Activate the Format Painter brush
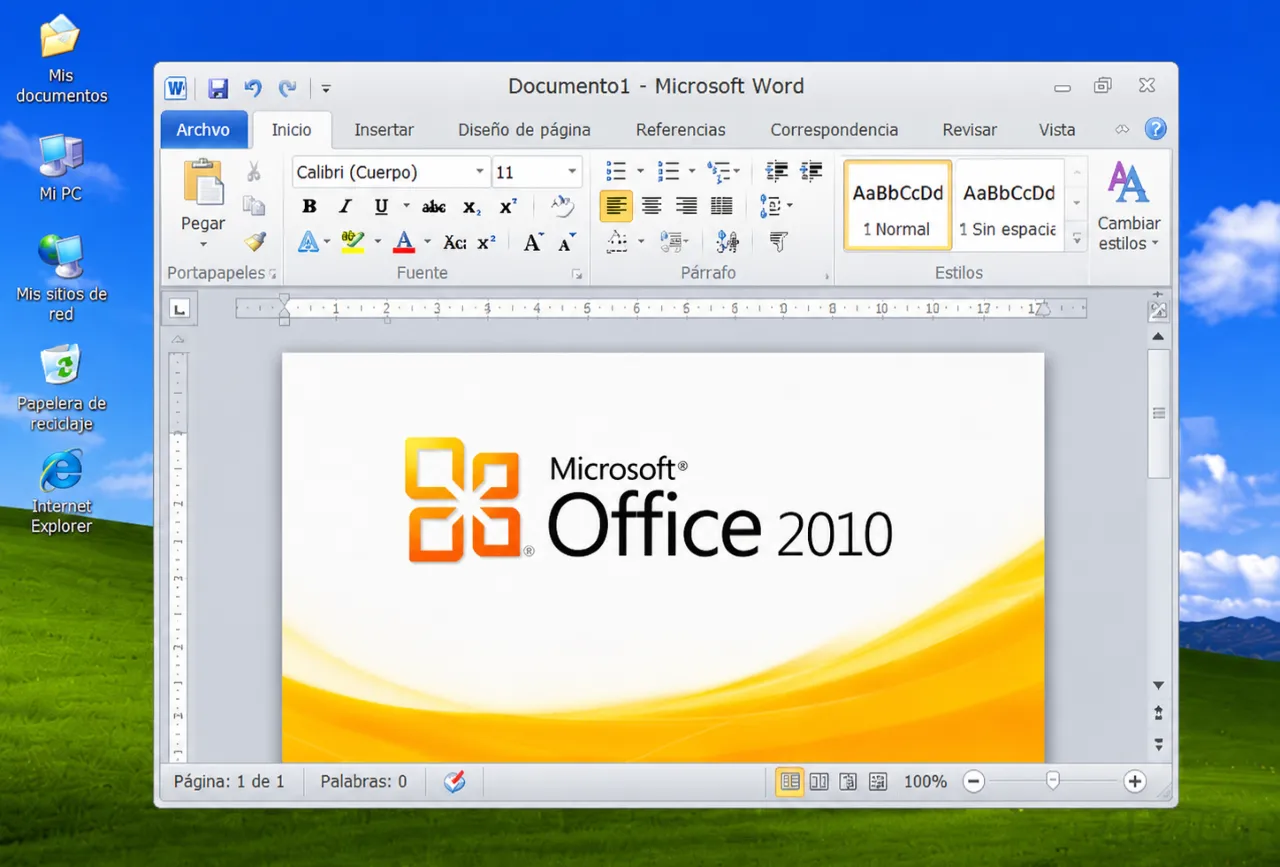The image size is (1280, 867). click(254, 241)
